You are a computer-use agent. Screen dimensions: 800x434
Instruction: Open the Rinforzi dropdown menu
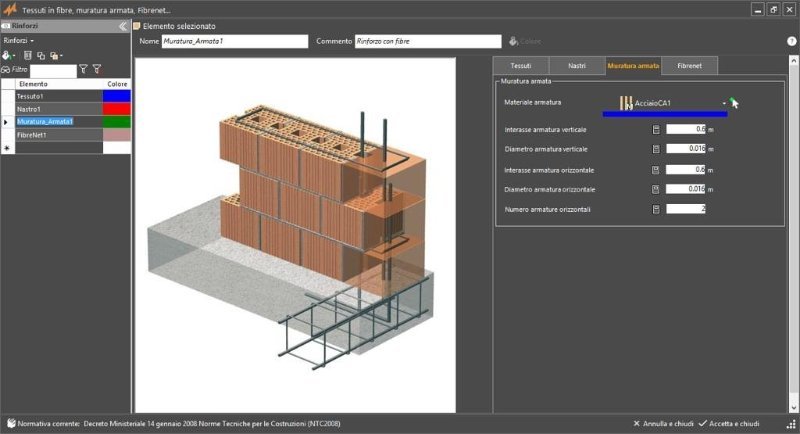(19, 40)
